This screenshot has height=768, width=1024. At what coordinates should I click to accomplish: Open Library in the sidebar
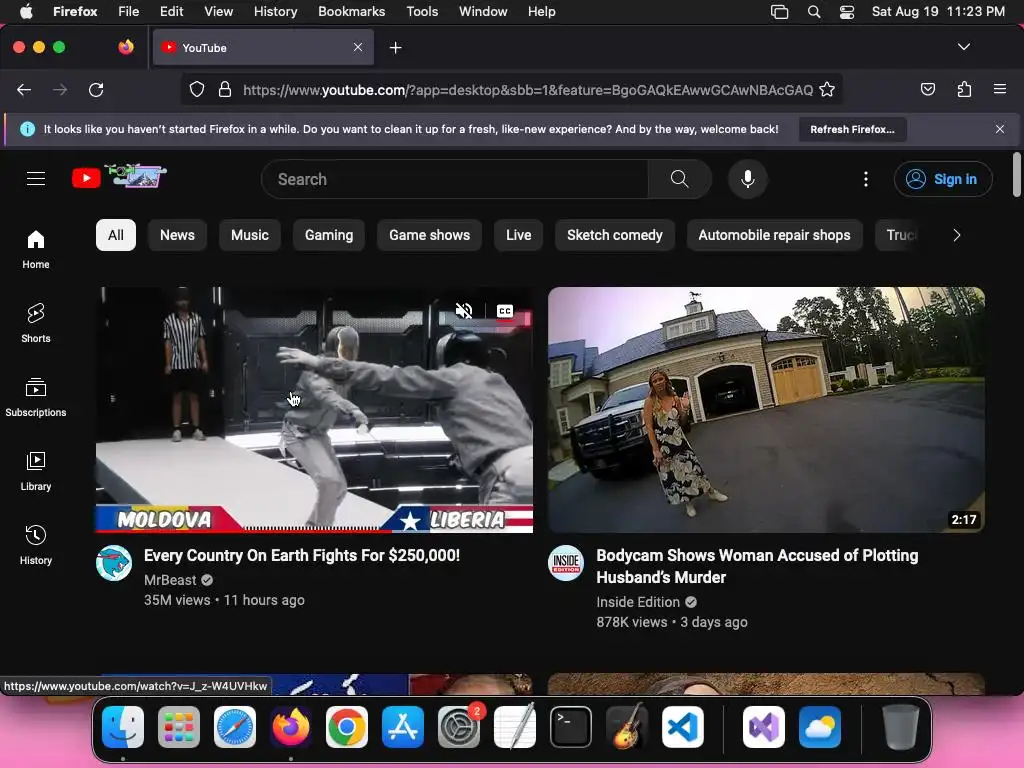[36, 471]
